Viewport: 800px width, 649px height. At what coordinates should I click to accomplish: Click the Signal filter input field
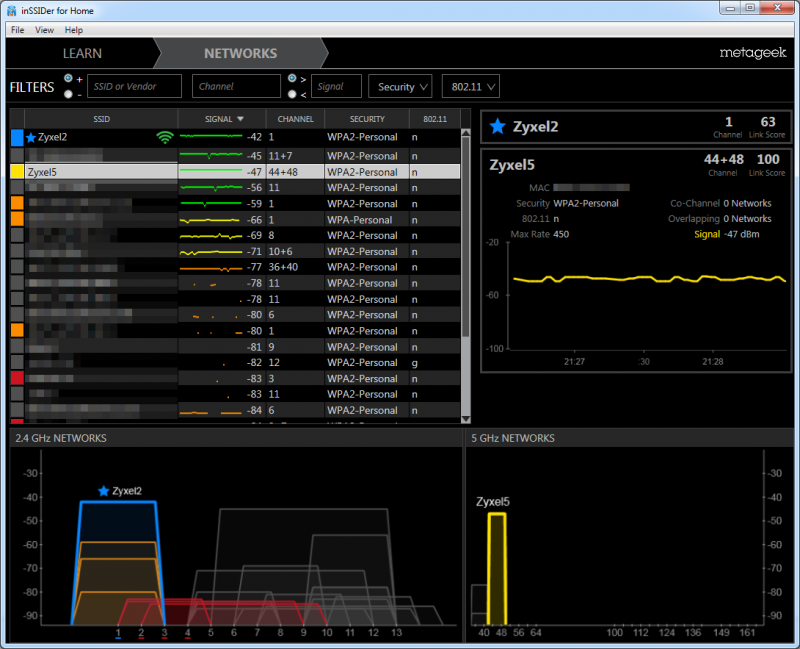pyautogui.click(x=336, y=86)
